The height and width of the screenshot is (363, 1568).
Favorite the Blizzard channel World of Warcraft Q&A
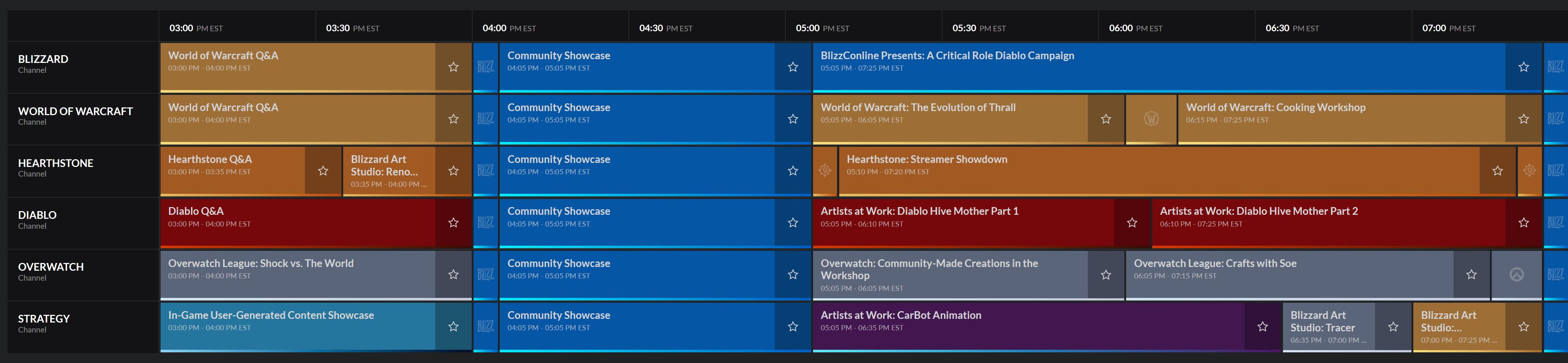click(x=453, y=67)
